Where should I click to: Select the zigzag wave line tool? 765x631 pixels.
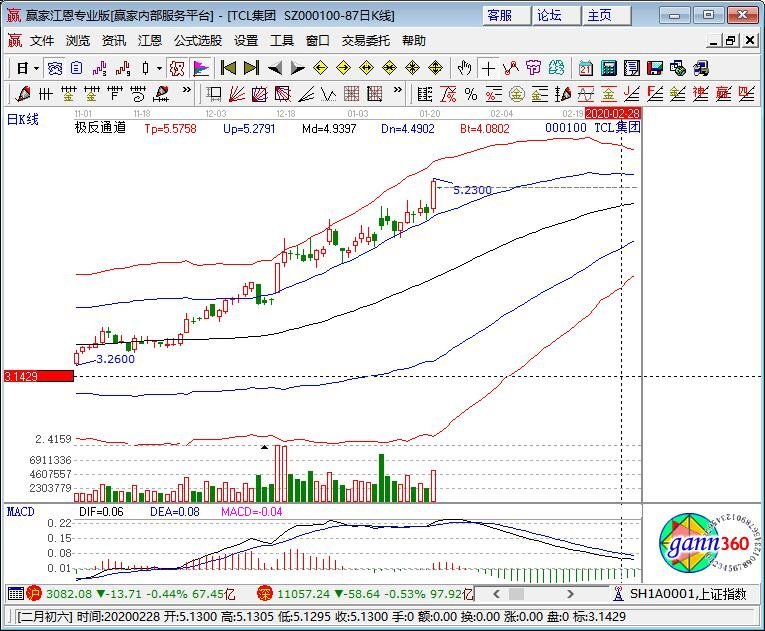[x=329, y=94]
